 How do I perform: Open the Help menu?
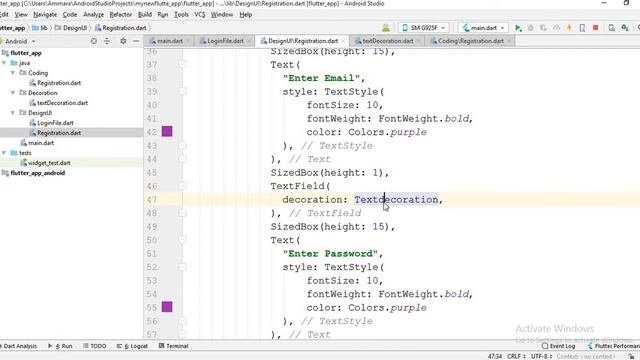(245, 15)
